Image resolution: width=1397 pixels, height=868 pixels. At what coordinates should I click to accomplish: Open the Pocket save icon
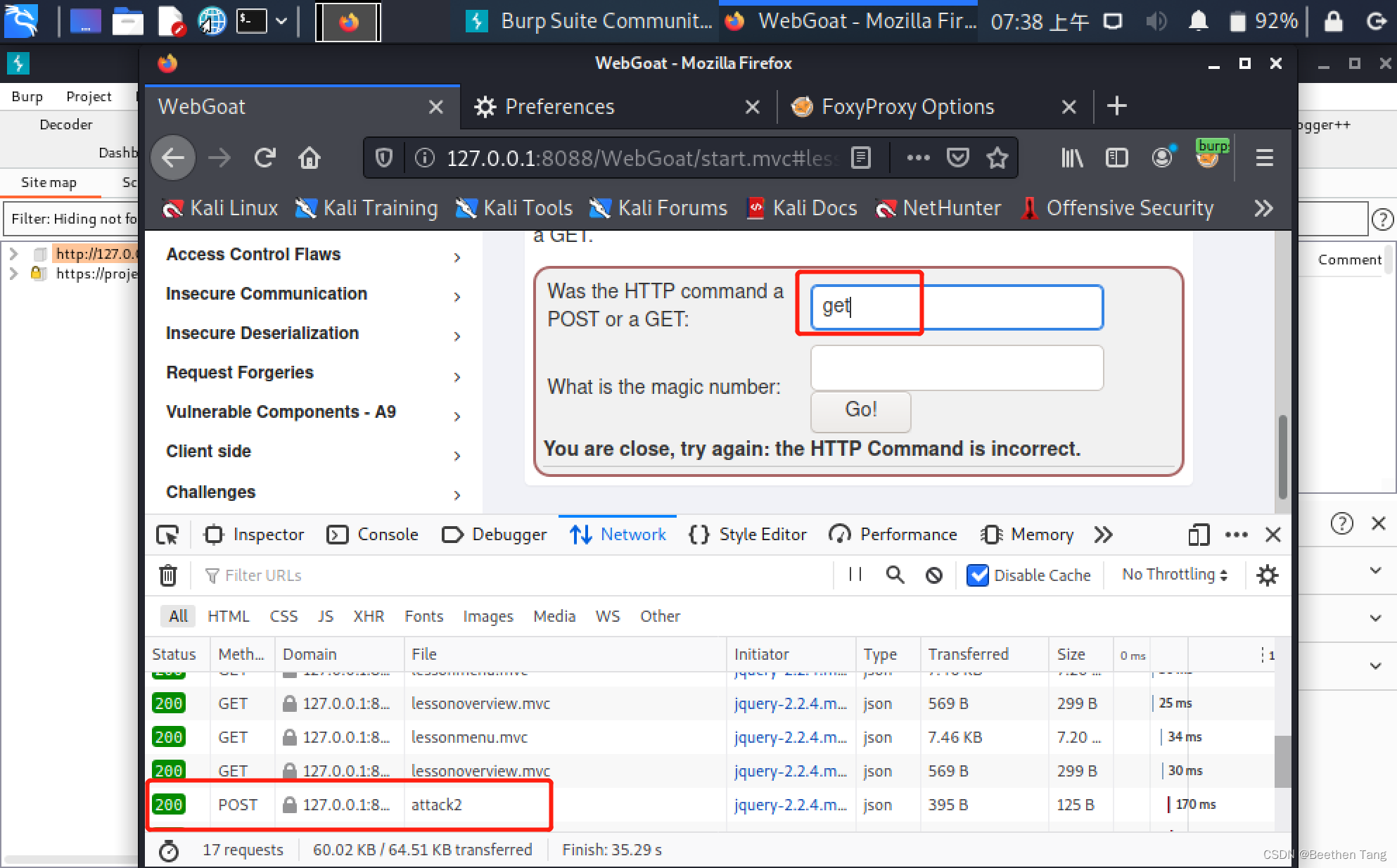[x=957, y=158]
